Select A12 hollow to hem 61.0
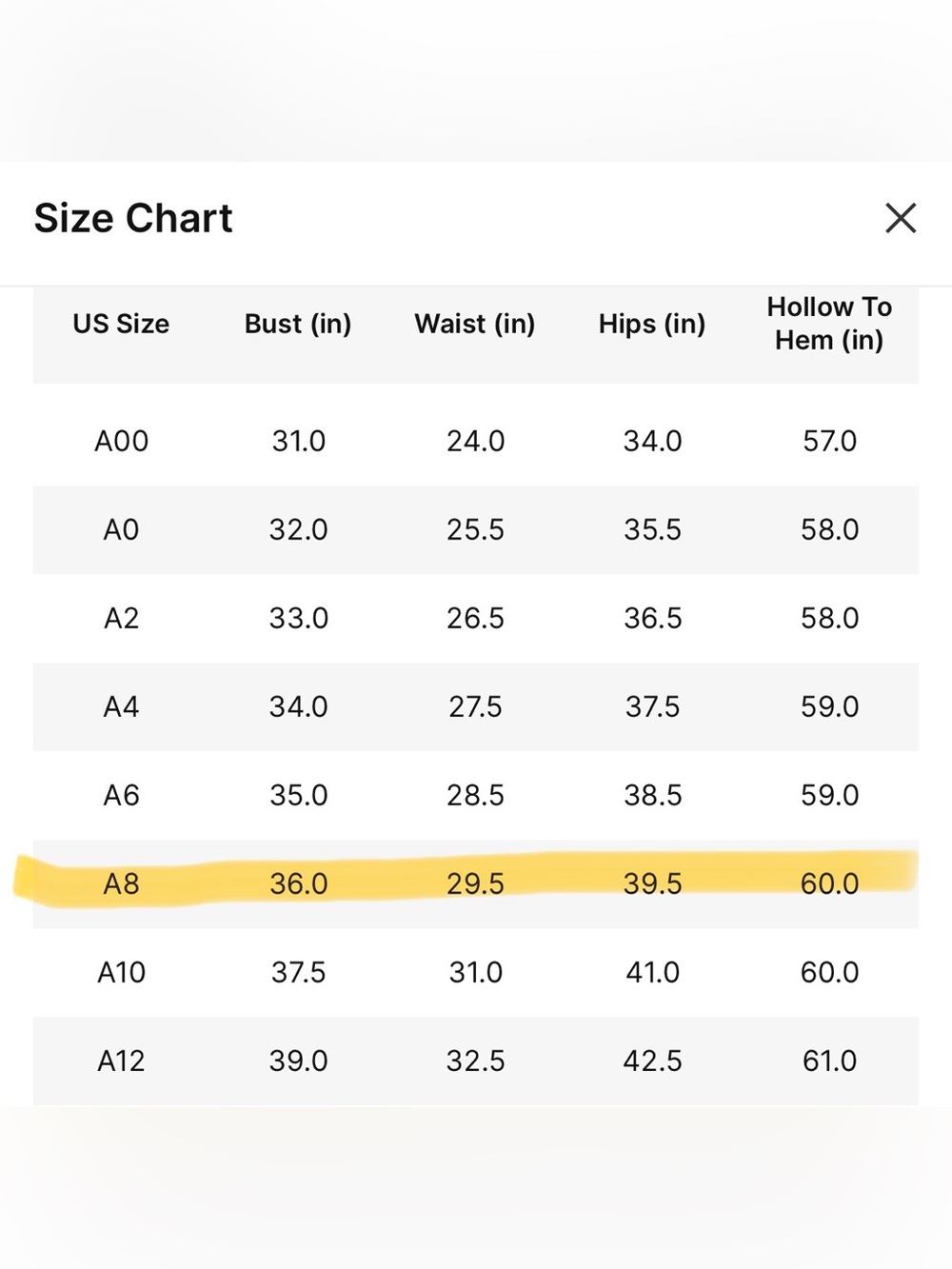Viewport: 952px width, 1269px height. pyautogui.click(x=829, y=1061)
